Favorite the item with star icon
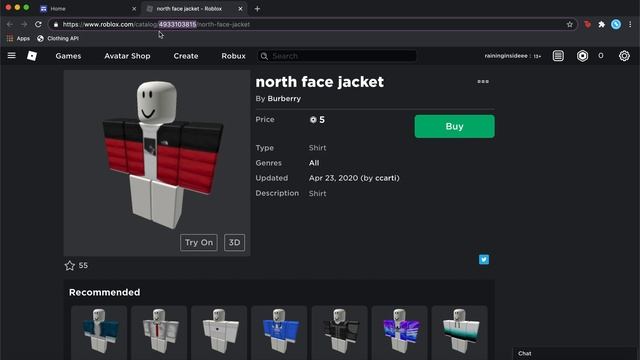 coord(70,266)
